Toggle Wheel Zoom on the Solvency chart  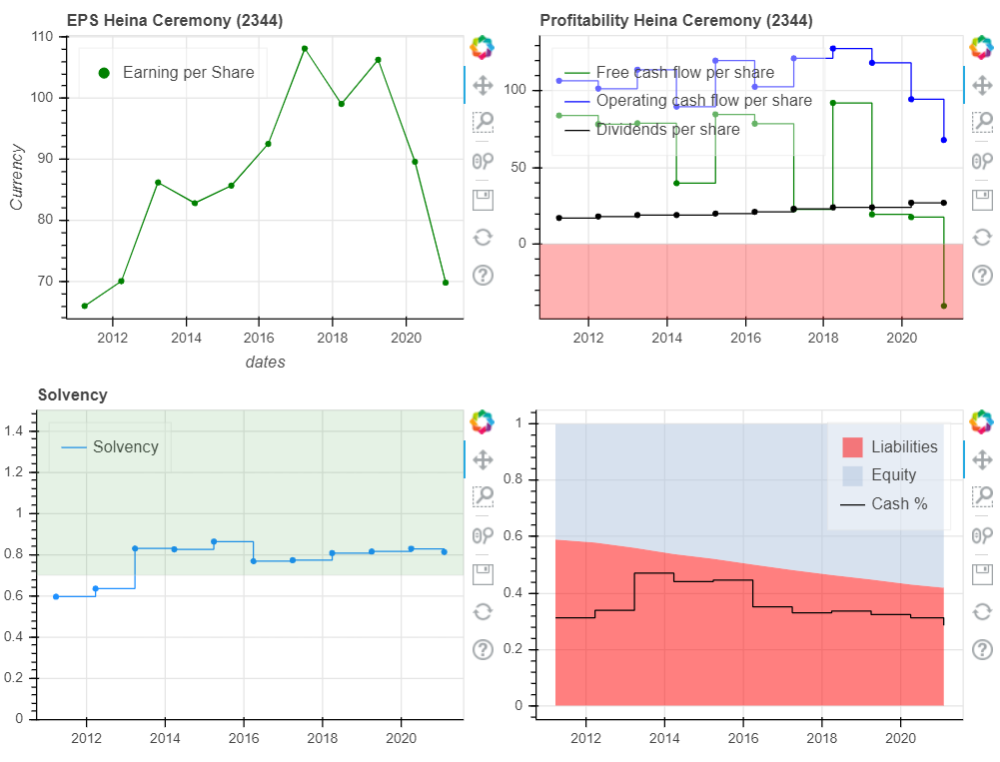pyautogui.click(x=482, y=535)
